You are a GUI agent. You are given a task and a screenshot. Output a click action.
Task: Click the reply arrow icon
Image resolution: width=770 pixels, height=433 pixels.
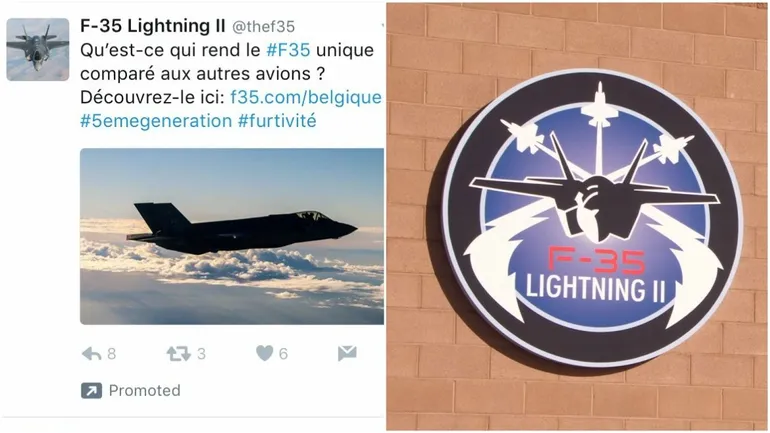91,353
